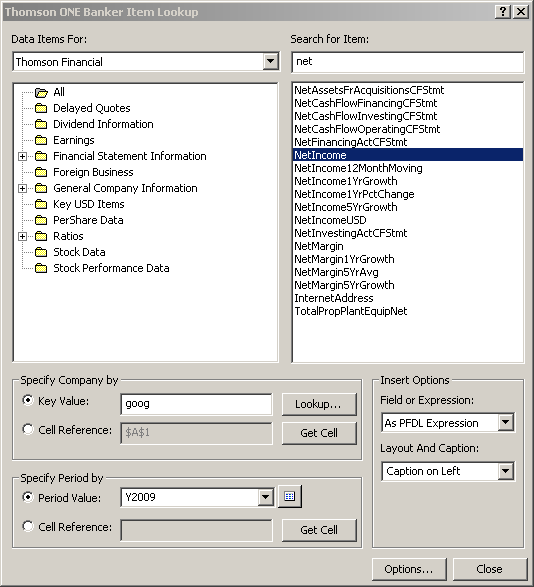Click the company Cell Reference $A$1 field
This screenshot has width=534, height=587.
tap(196, 433)
